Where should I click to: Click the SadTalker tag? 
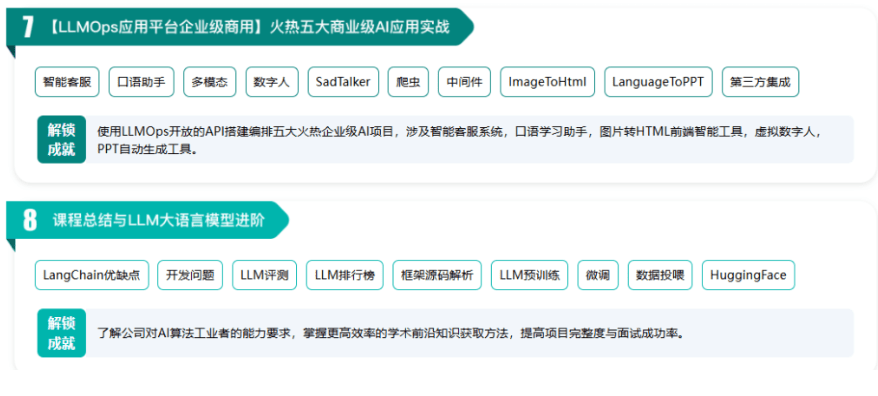click(343, 82)
